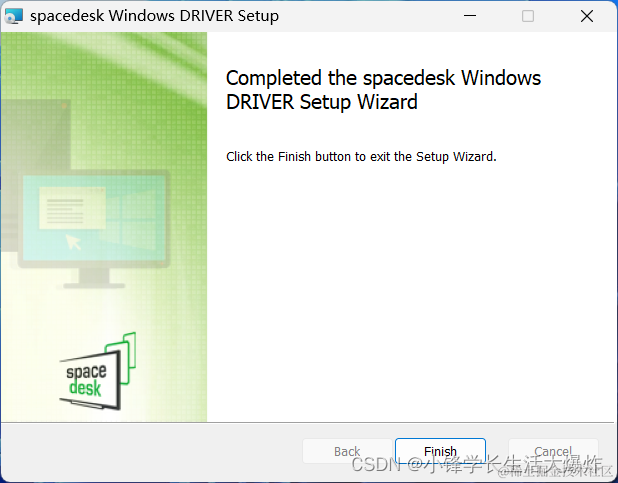618x483 pixels.
Task: Click the Cancel button
Action: (553, 451)
